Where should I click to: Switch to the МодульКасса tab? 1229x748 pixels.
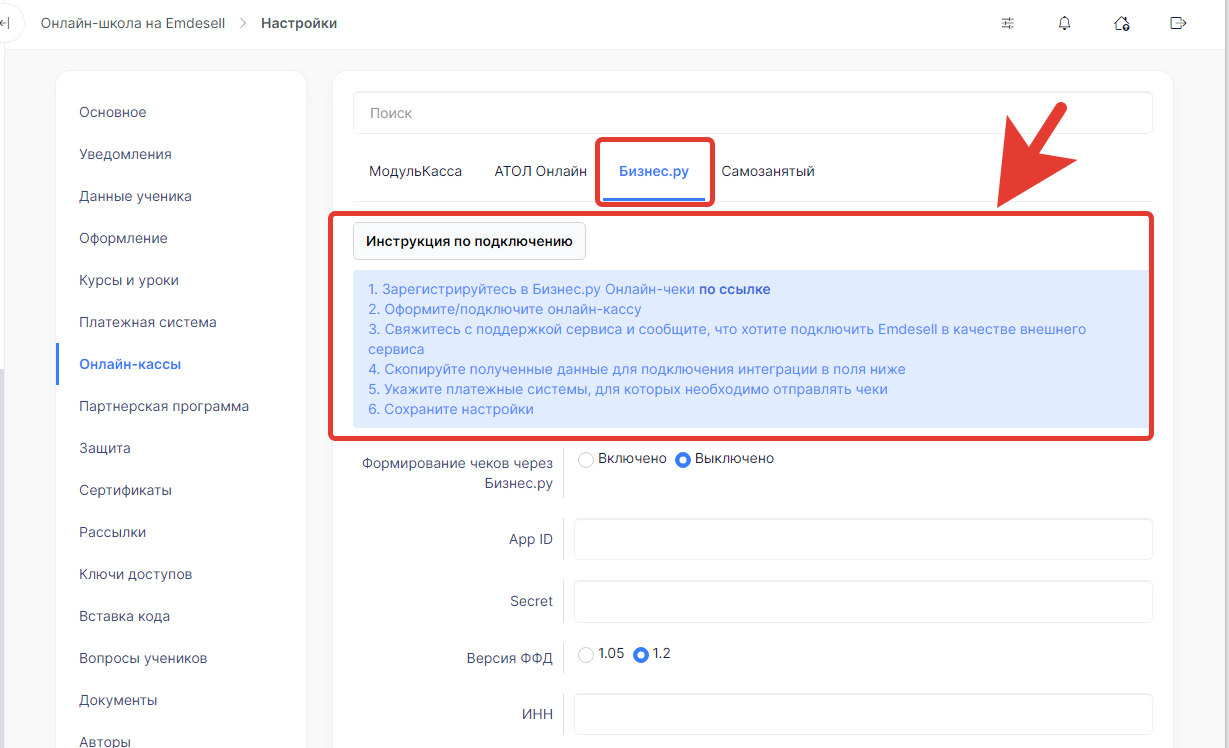click(x=415, y=171)
